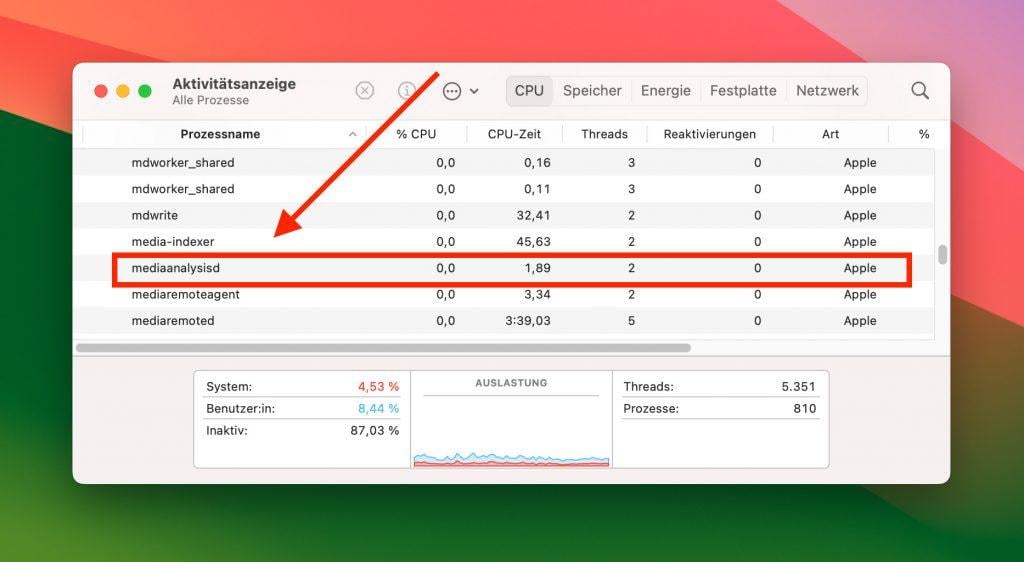Click the Threads: summary label

[x=648, y=386]
